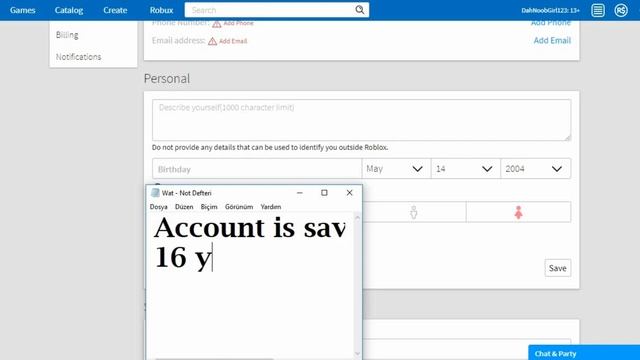The width and height of the screenshot is (640, 360).
Task: Select the female gender icon
Action: pyautogui.click(x=518, y=212)
